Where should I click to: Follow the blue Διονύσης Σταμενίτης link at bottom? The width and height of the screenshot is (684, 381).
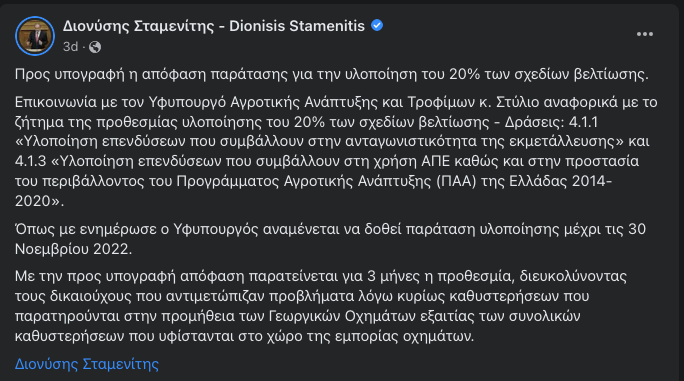(87, 364)
